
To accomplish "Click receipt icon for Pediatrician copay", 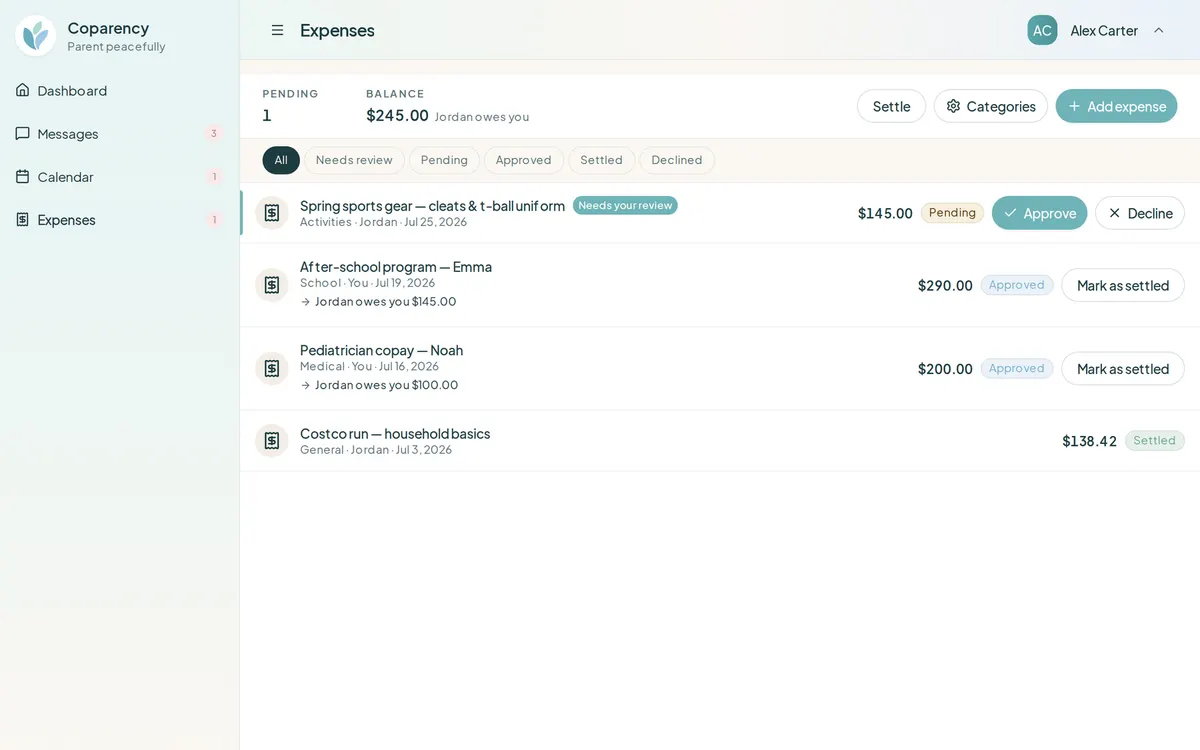I will click(271, 368).
